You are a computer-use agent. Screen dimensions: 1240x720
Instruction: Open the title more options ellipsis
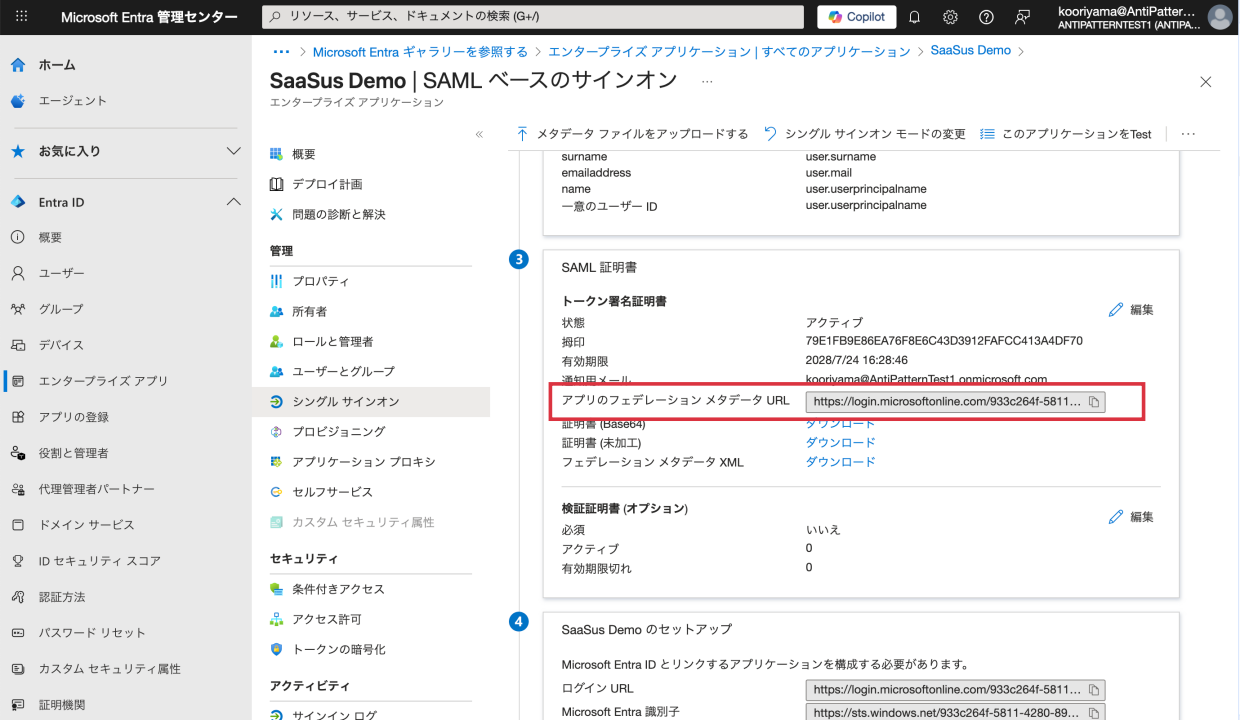coord(707,81)
